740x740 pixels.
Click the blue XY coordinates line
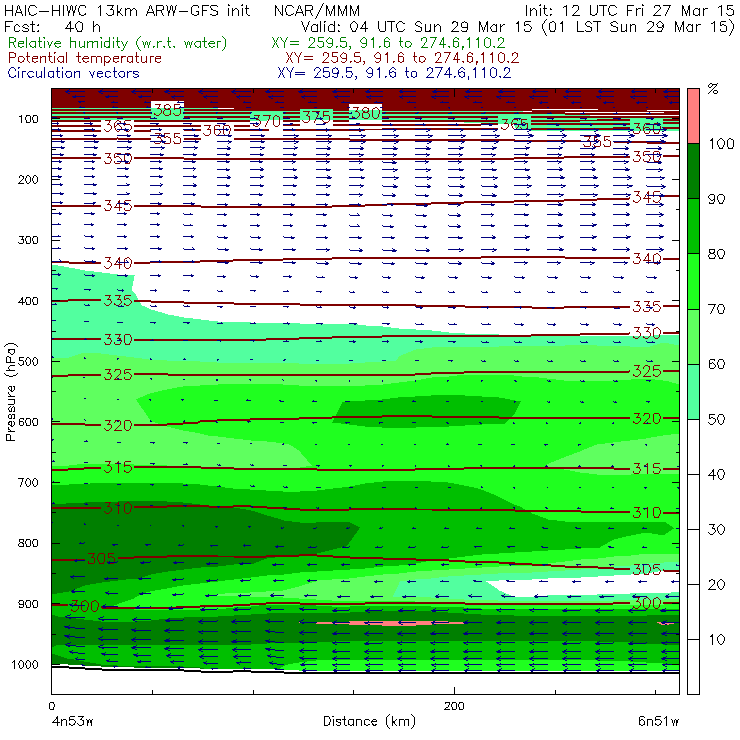[x=394, y=73]
